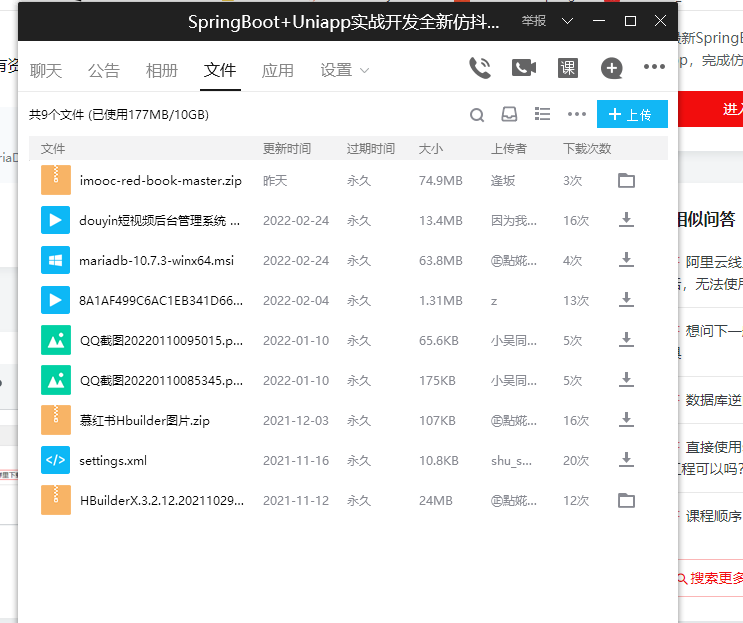This screenshot has height=623, width=743.
Task: Select file name settings.xml
Action: tap(113, 460)
